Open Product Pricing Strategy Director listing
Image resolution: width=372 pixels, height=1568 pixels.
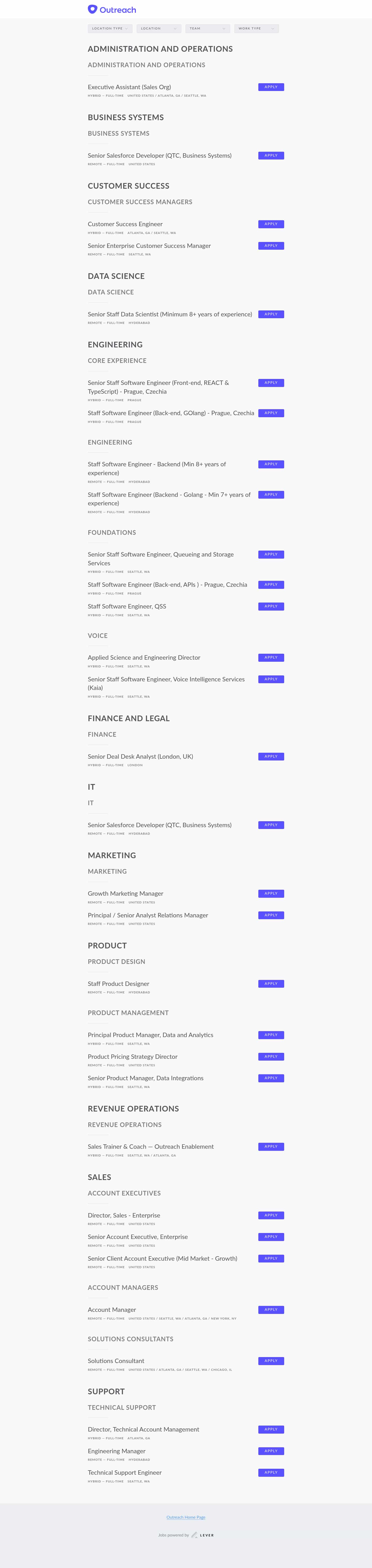133,1057
